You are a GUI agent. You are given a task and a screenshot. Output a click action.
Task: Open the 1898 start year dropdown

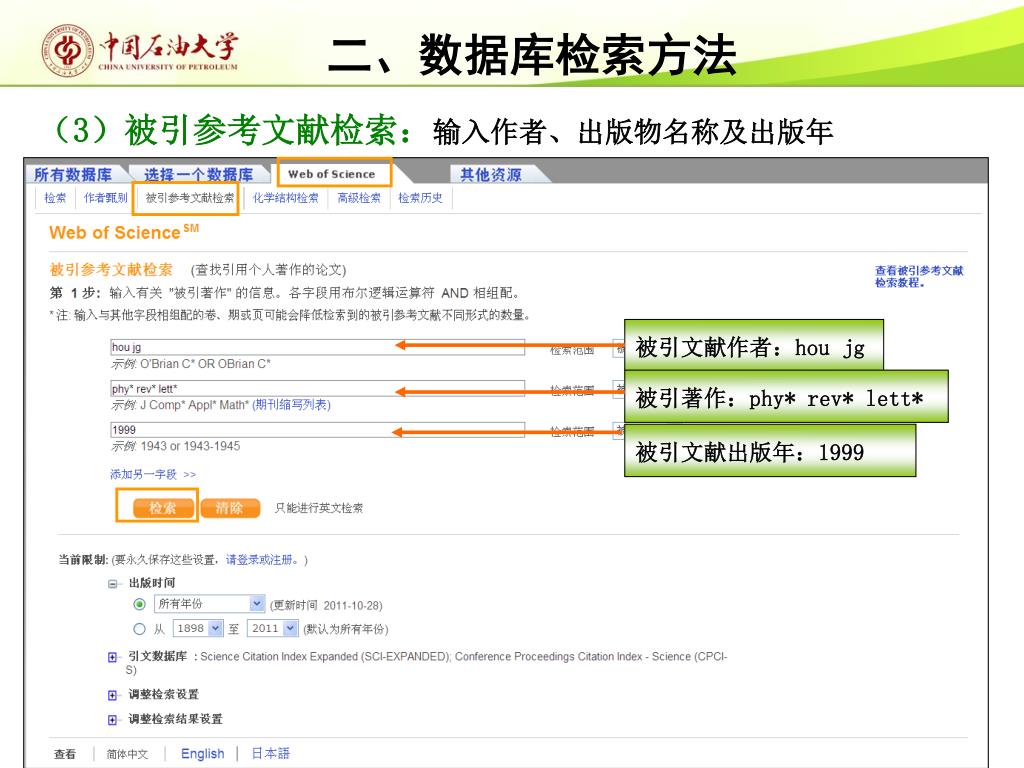point(198,628)
